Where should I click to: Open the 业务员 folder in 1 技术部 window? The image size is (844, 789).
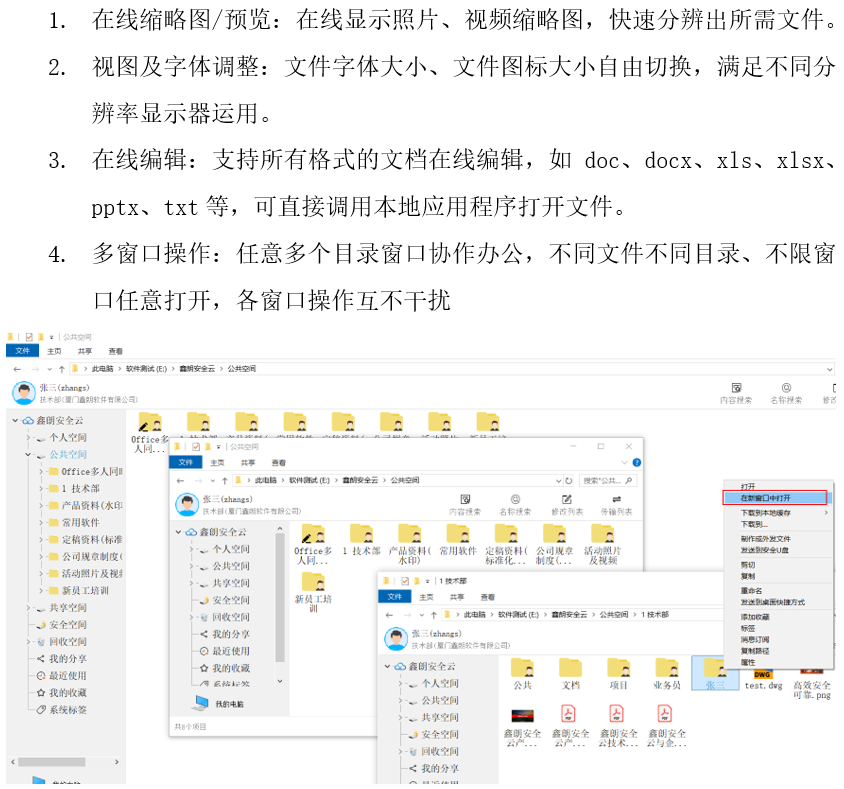pos(666,669)
